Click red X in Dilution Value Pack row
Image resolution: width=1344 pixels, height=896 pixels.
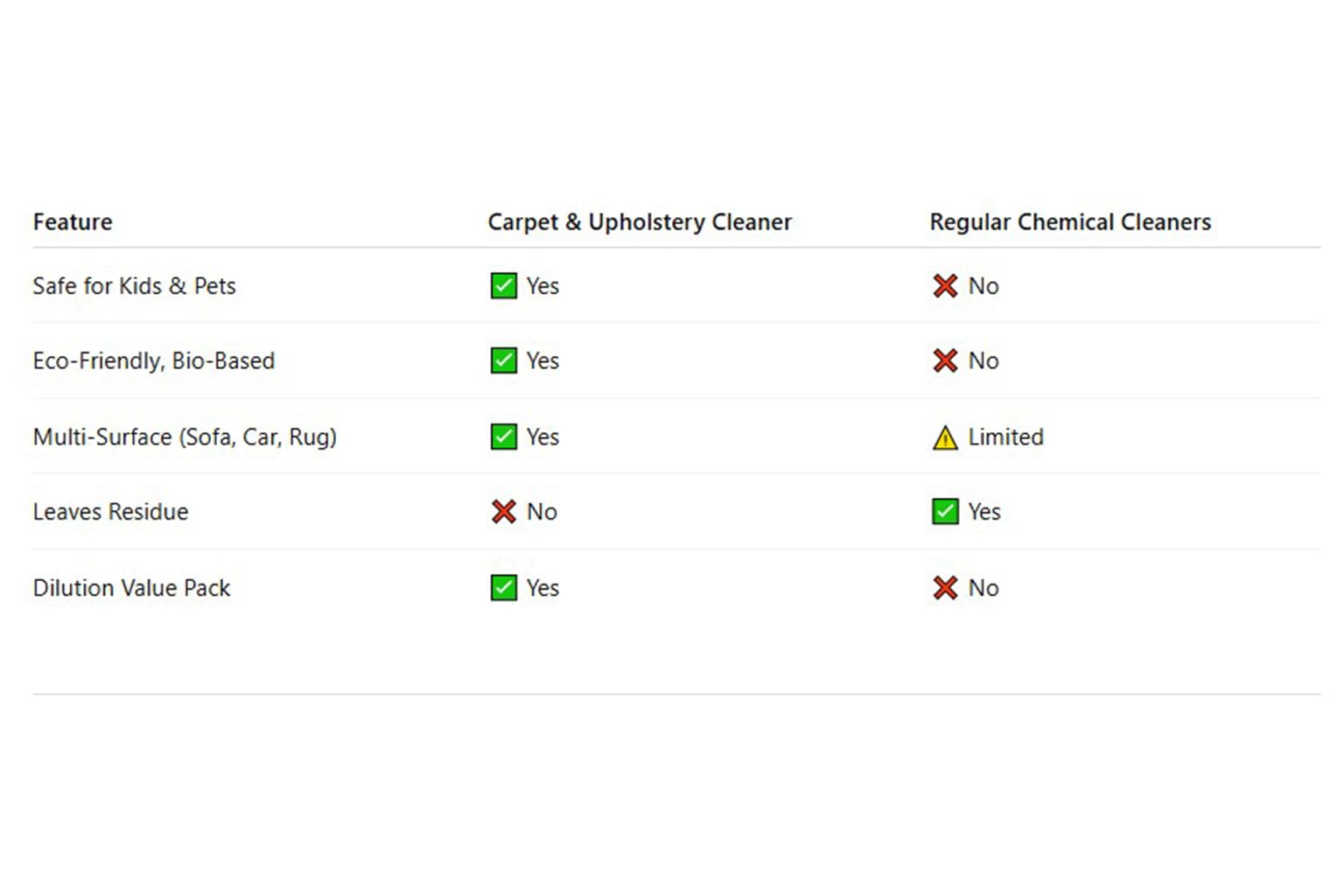click(x=945, y=588)
